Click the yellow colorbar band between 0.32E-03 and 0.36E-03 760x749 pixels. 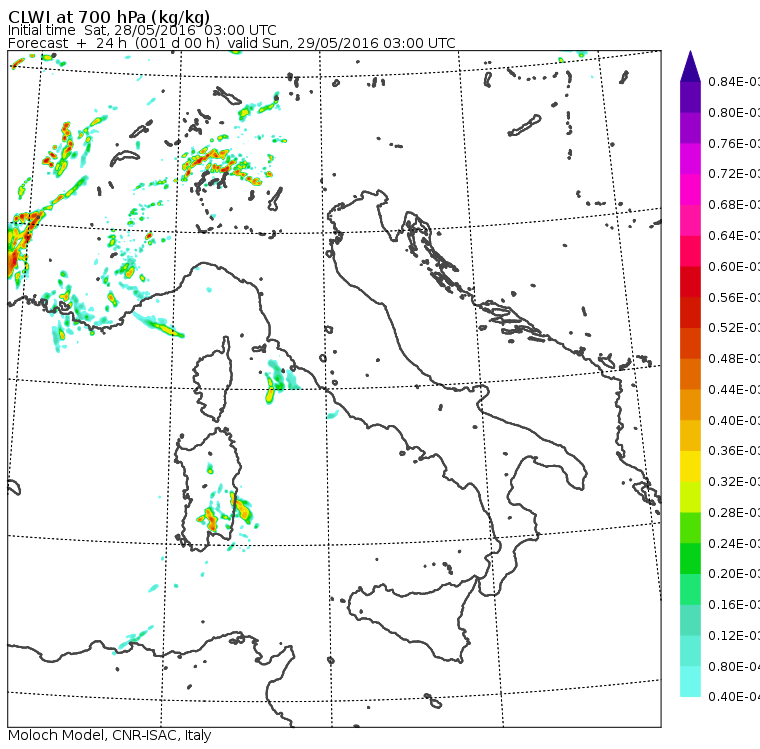pos(690,466)
